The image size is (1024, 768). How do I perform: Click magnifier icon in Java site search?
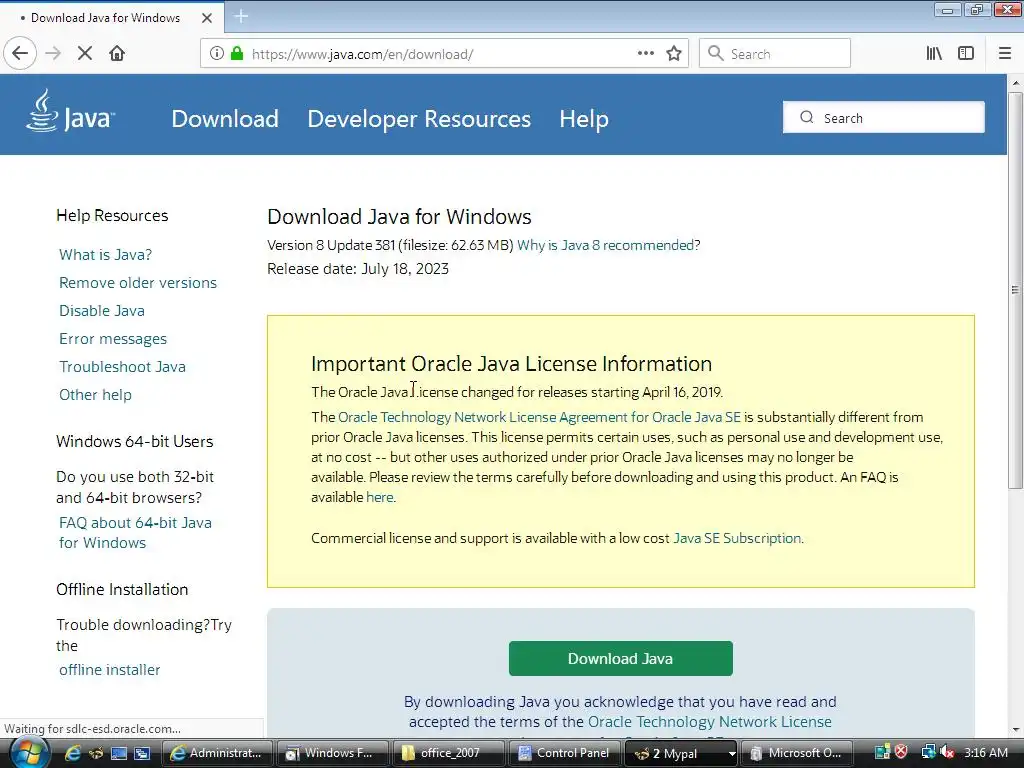coord(807,117)
